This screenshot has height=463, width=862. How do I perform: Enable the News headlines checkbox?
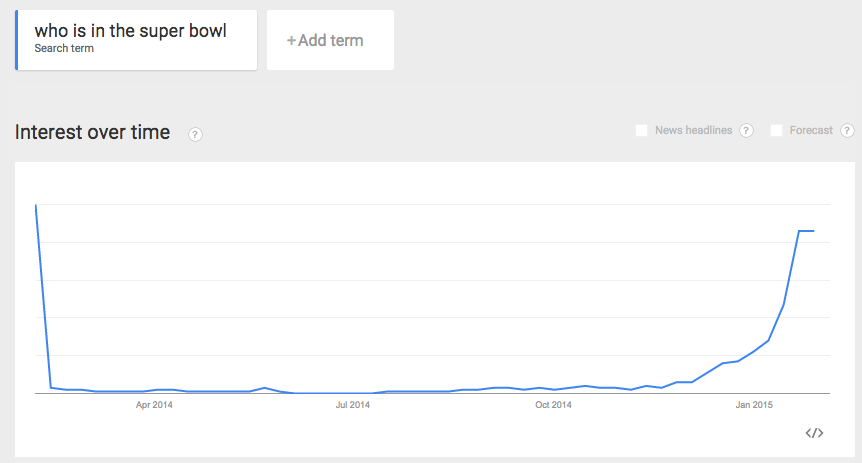pyautogui.click(x=642, y=131)
